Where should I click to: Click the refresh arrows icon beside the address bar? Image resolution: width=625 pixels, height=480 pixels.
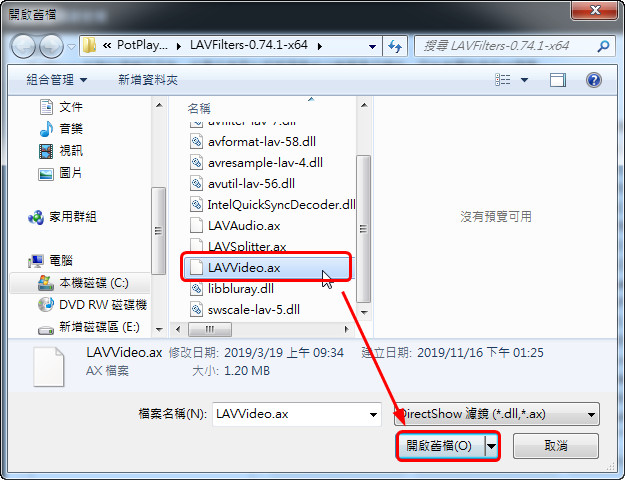(395, 46)
